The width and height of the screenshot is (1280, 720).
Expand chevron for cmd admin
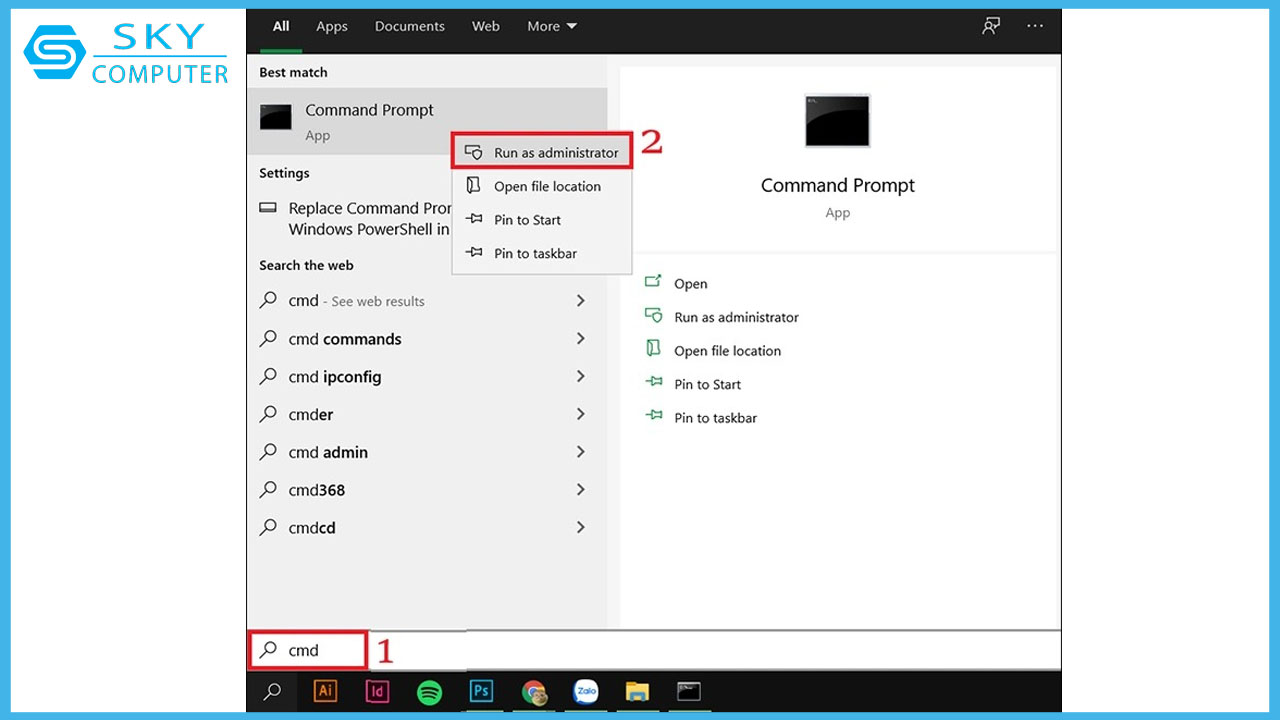click(x=580, y=452)
